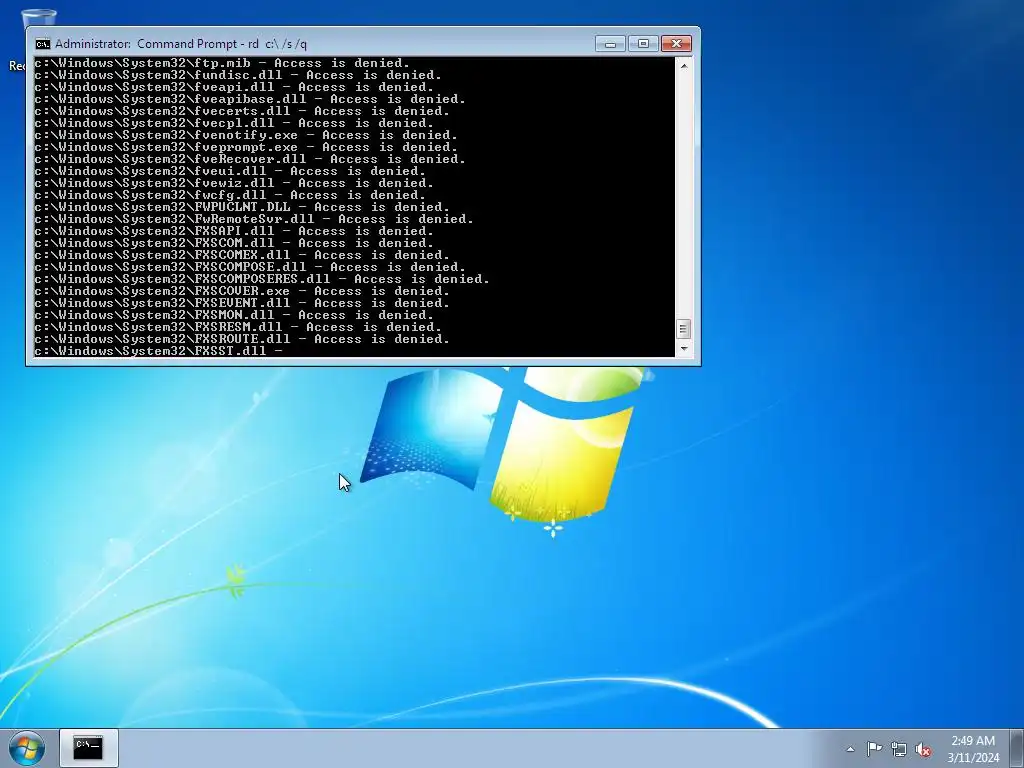This screenshot has width=1024, height=768.
Task: Click the FXSST.dll line
Action: tap(159, 351)
